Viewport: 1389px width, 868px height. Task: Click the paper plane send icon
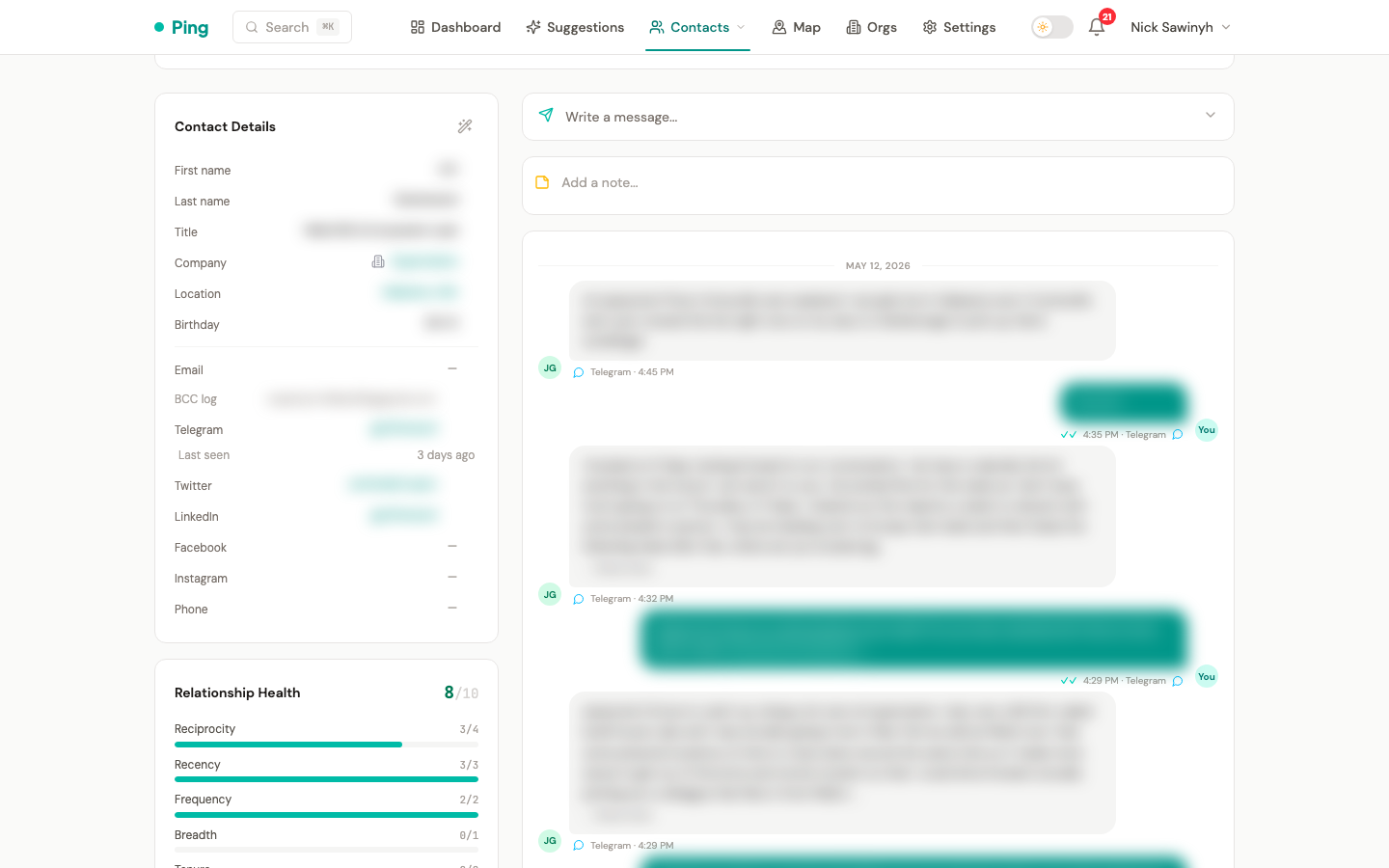click(546, 116)
